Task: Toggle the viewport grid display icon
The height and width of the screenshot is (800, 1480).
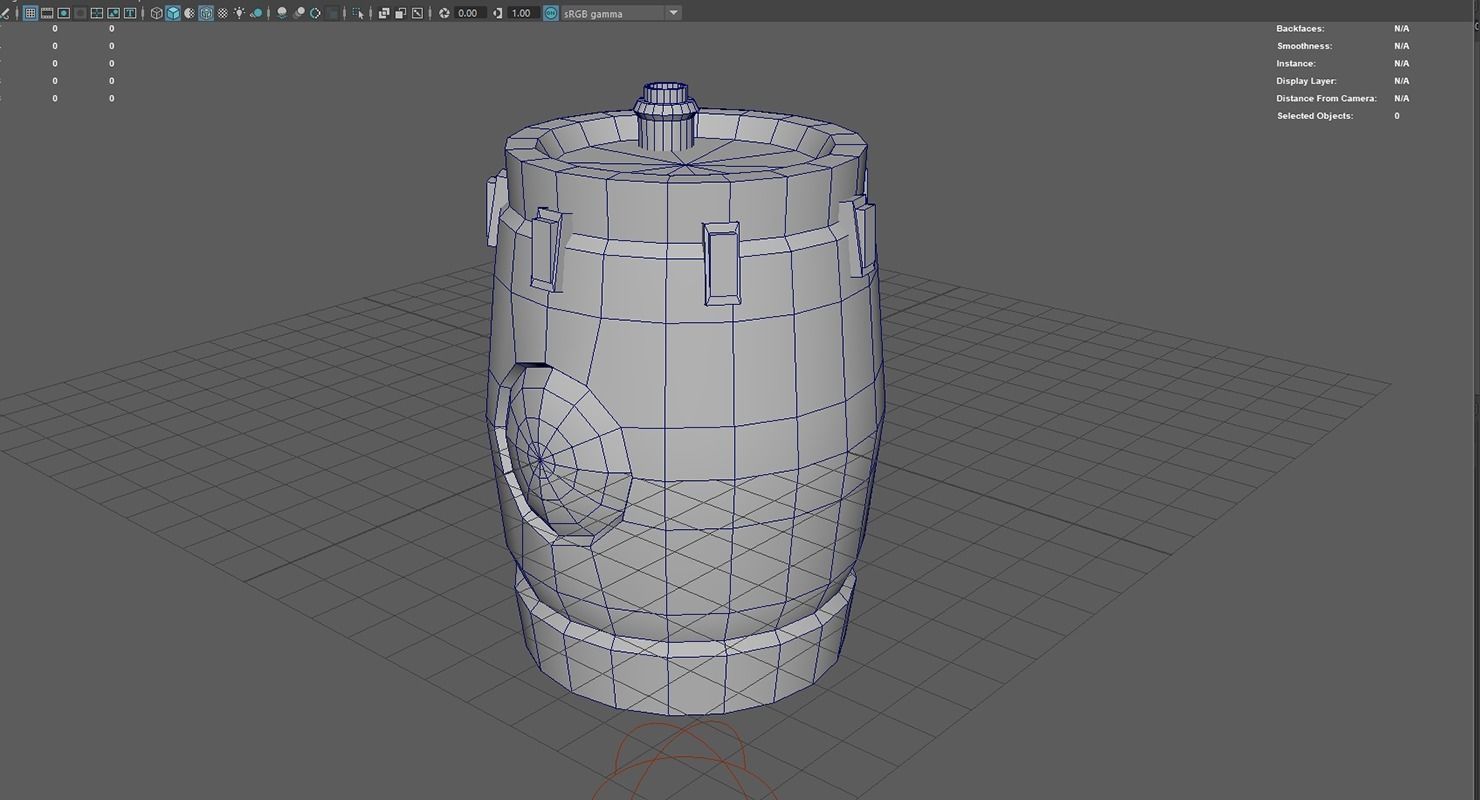Action: pyautogui.click(x=30, y=13)
